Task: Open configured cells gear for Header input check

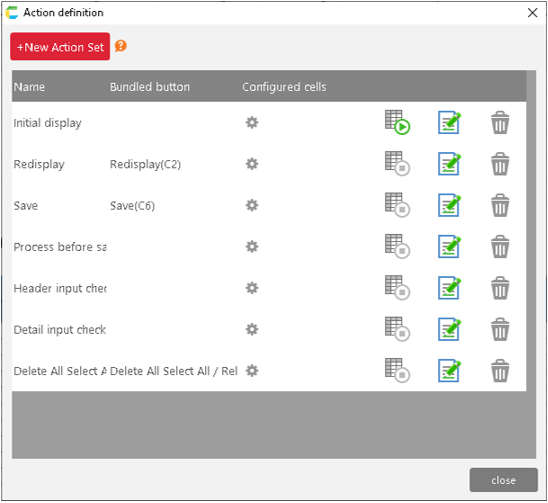Action: click(252, 288)
